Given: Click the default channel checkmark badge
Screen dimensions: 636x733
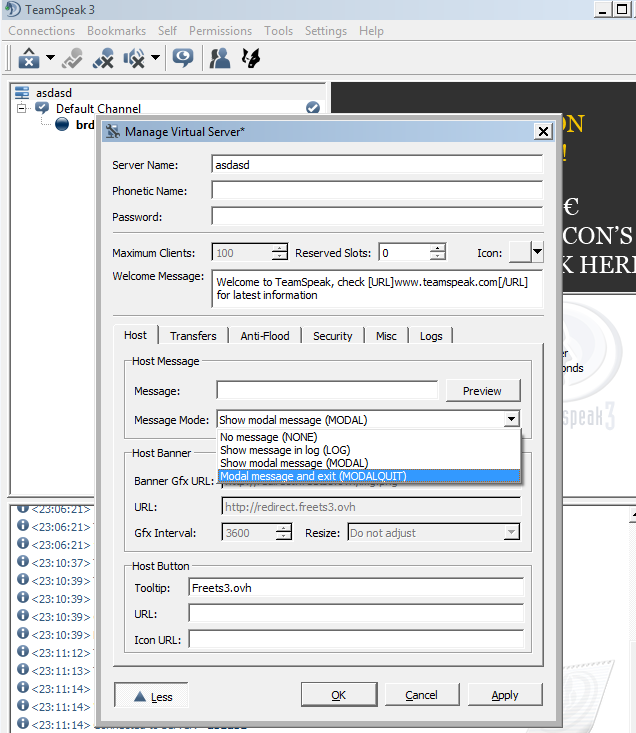Looking at the screenshot, I should click(x=312, y=108).
